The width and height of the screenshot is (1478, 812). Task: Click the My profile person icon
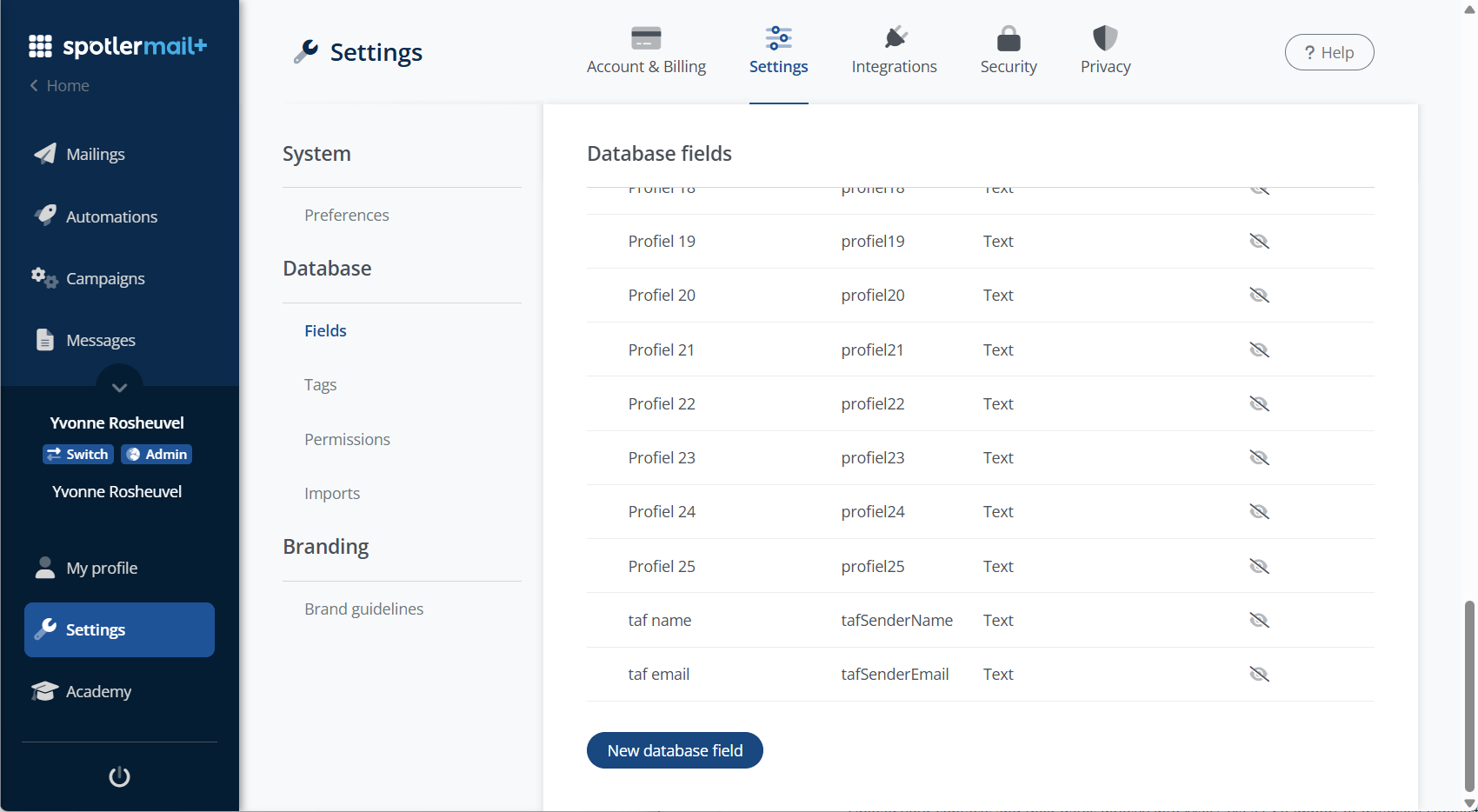pos(44,568)
